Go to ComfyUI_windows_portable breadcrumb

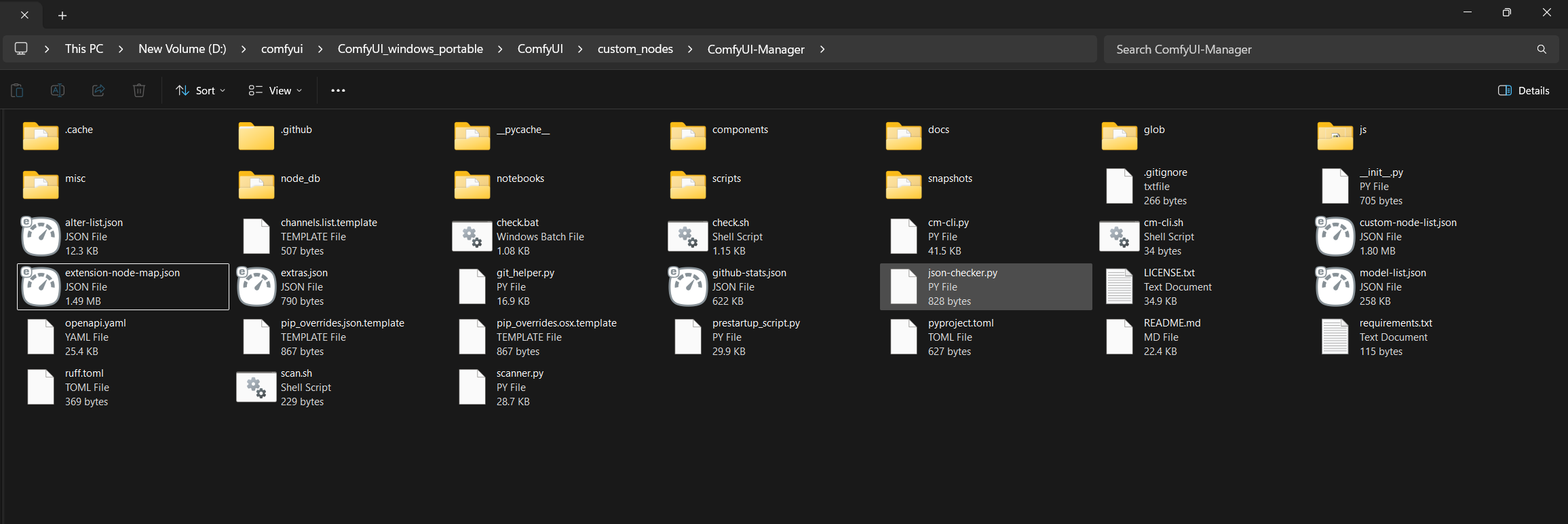[410, 49]
